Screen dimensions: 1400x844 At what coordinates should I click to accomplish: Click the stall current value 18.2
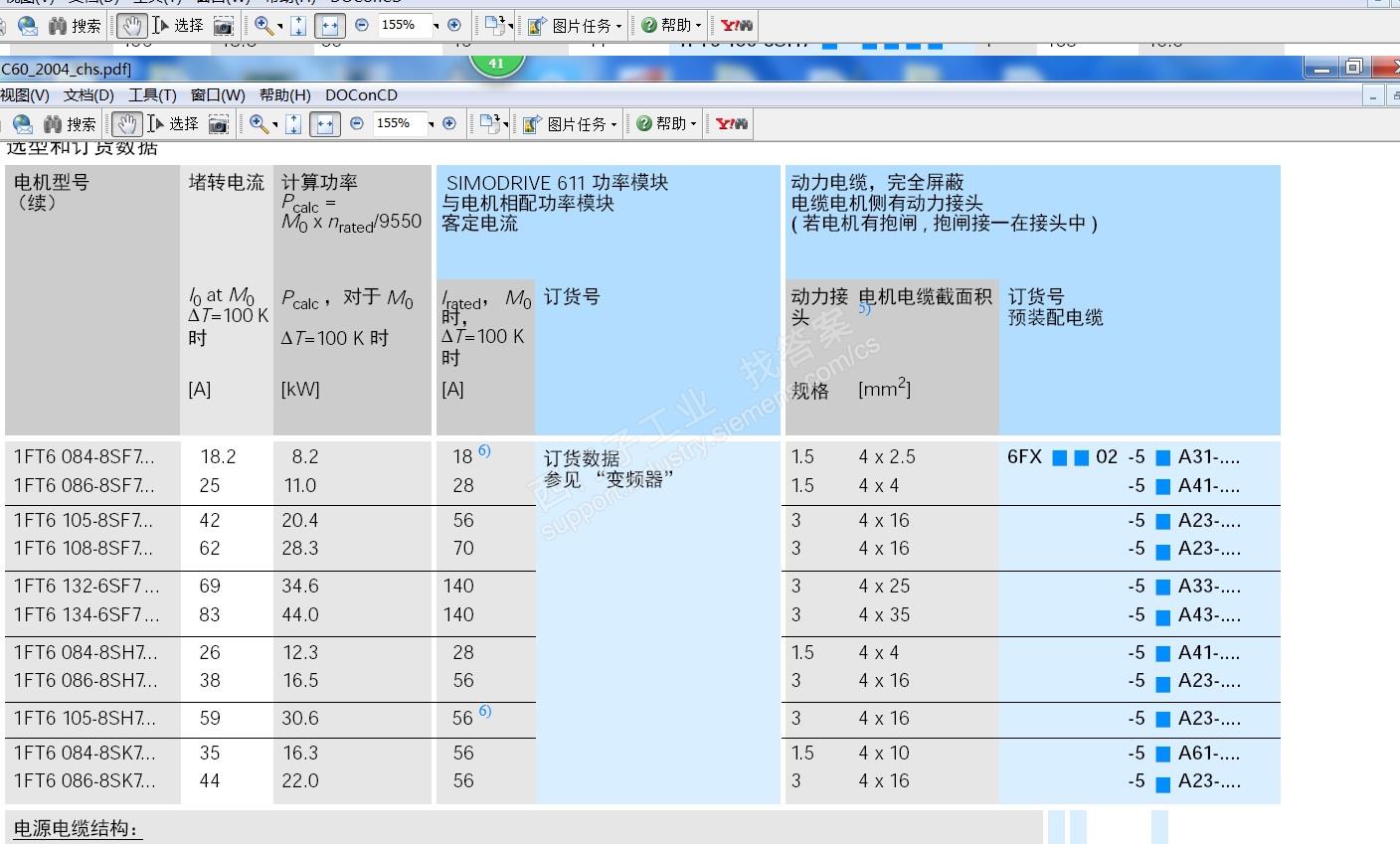[x=218, y=457]
